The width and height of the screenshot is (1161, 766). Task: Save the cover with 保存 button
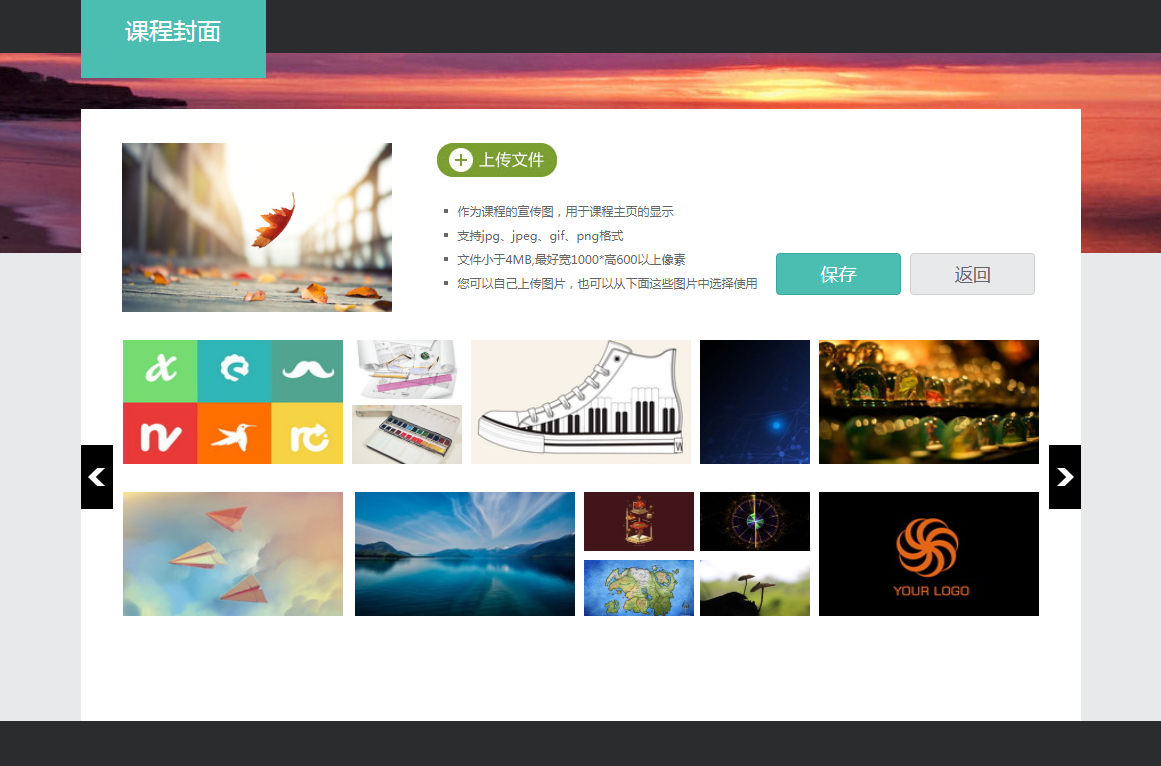[838, 274]
